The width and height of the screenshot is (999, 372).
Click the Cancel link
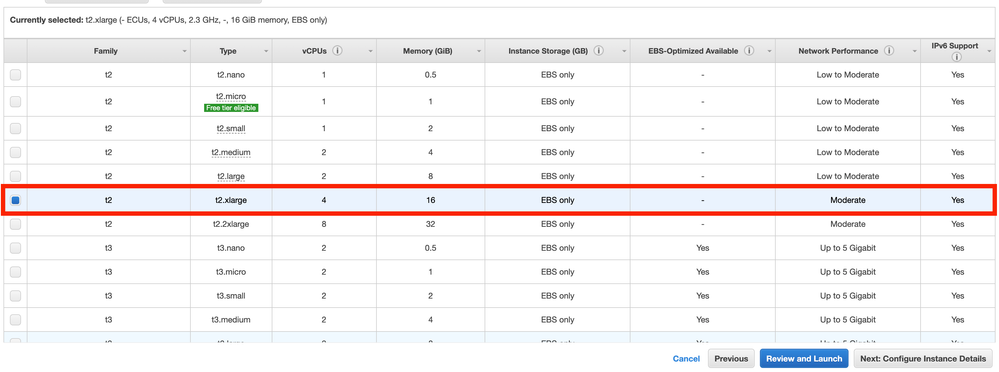pos(686,359)
